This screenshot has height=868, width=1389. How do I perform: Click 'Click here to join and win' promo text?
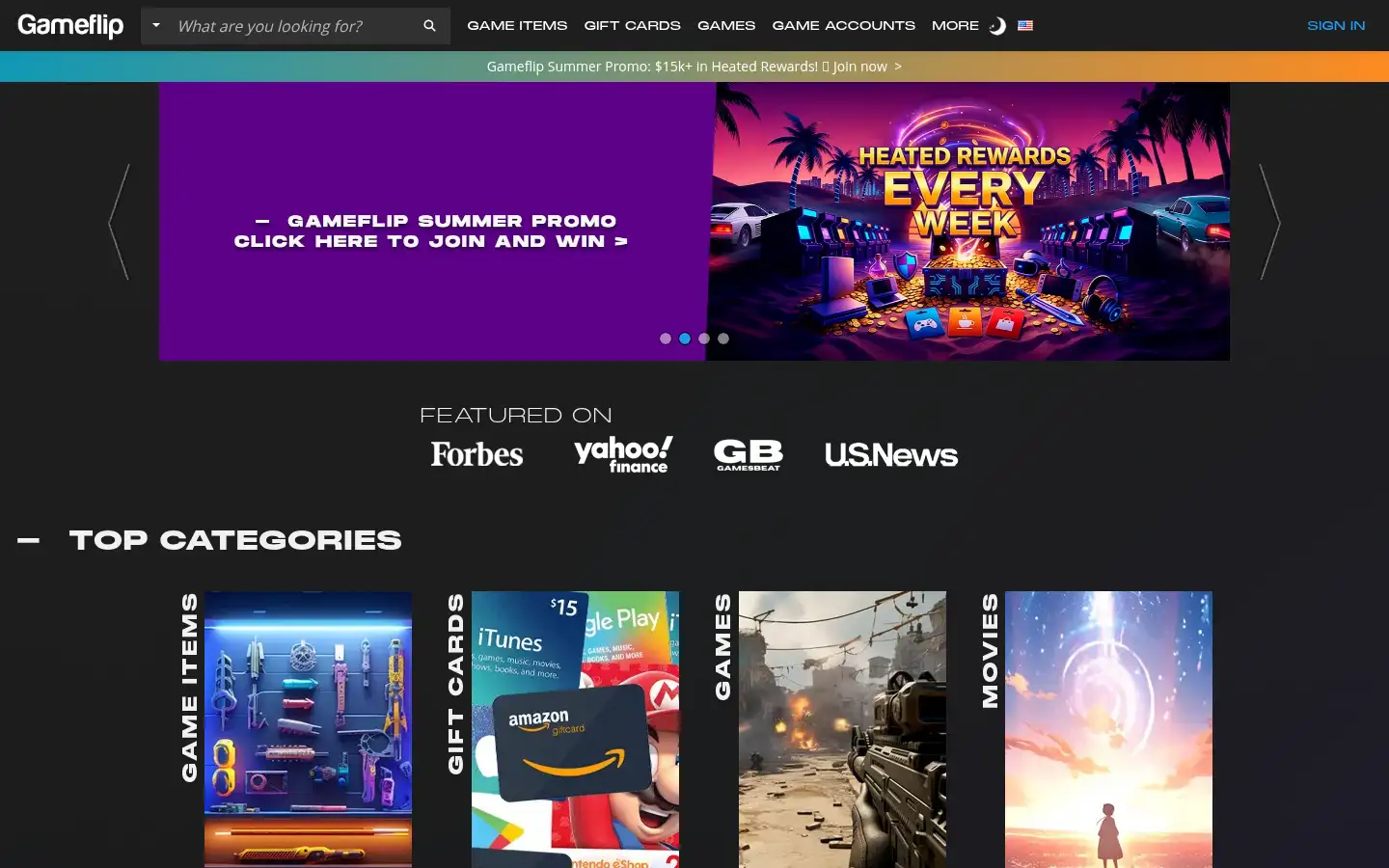coord(430,241)
